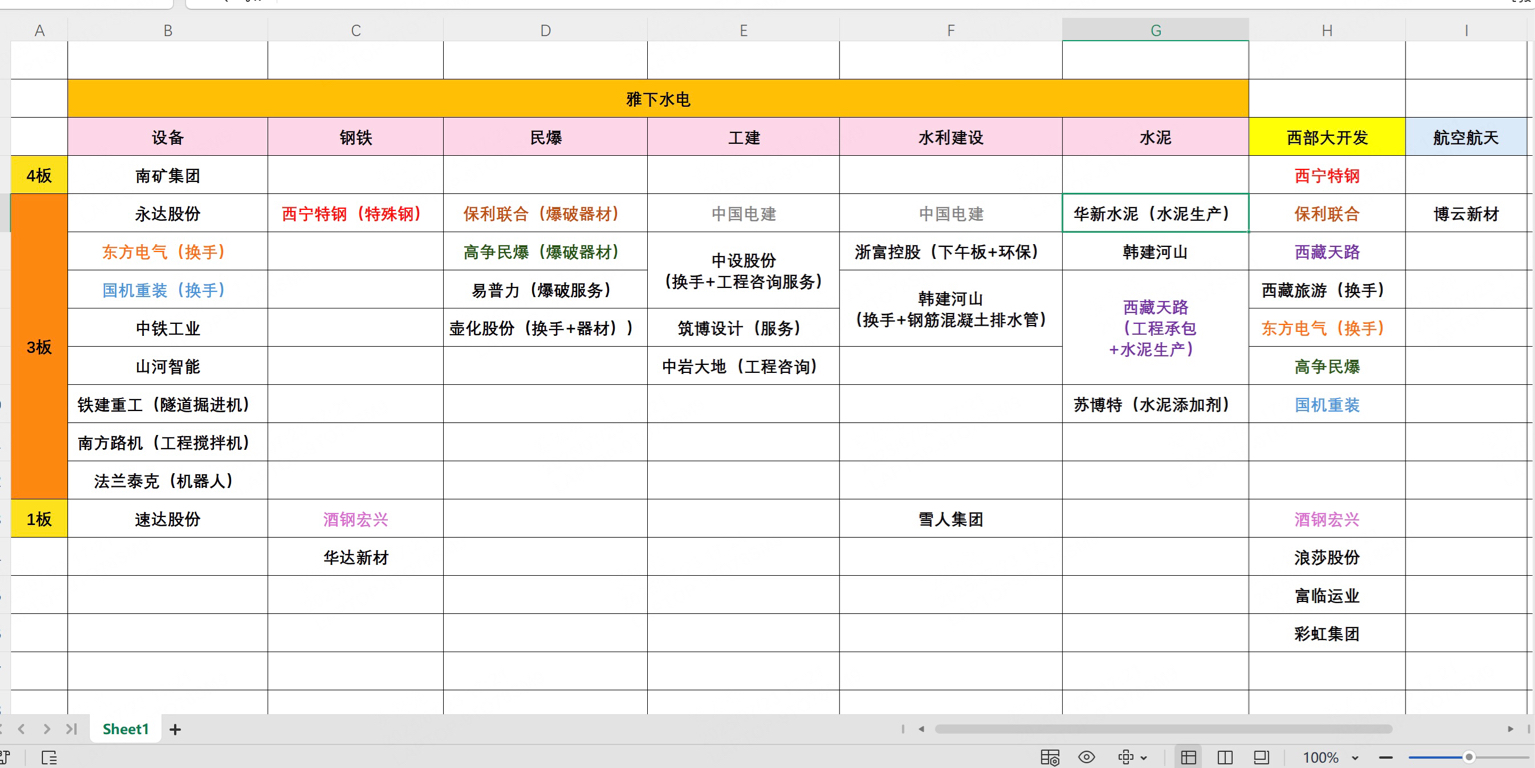Select the 4板 row label cell

tap(39, 175)
